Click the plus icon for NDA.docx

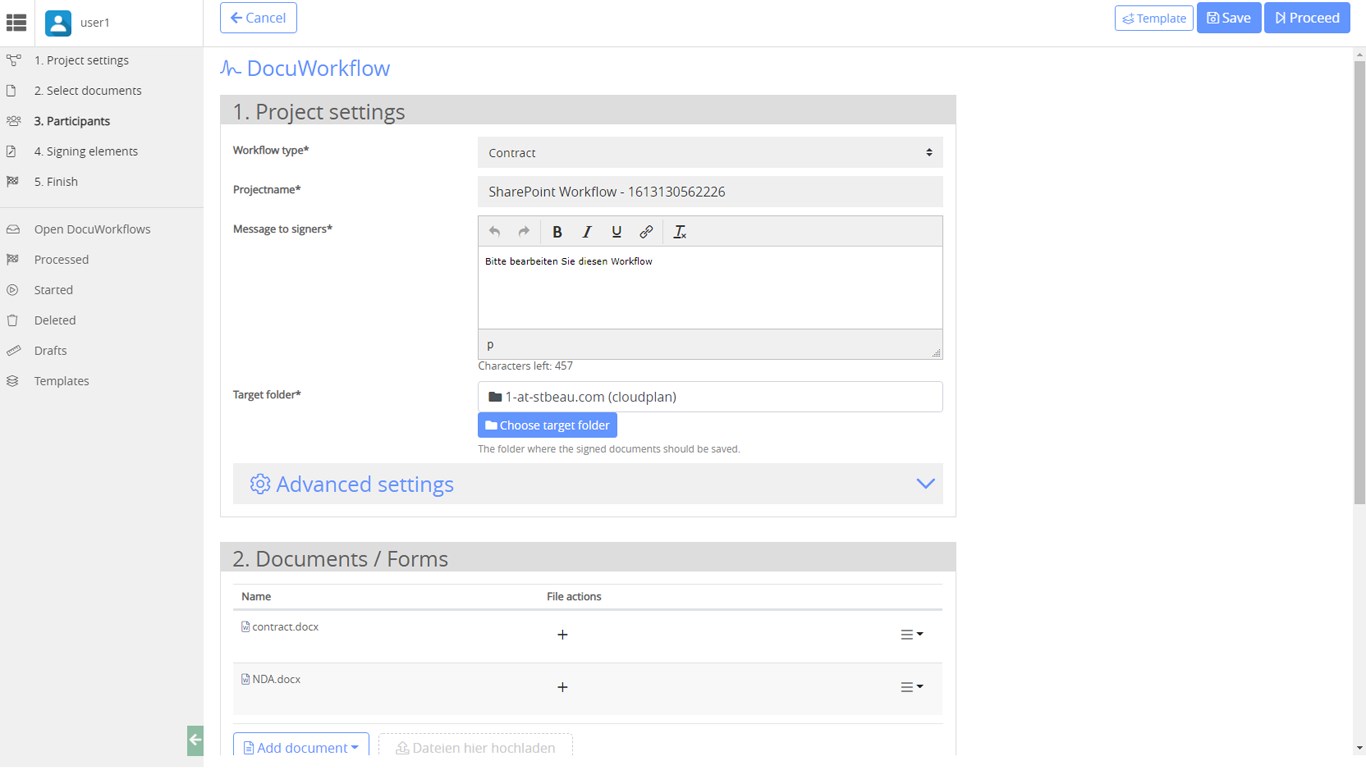[x=562, y=687]
